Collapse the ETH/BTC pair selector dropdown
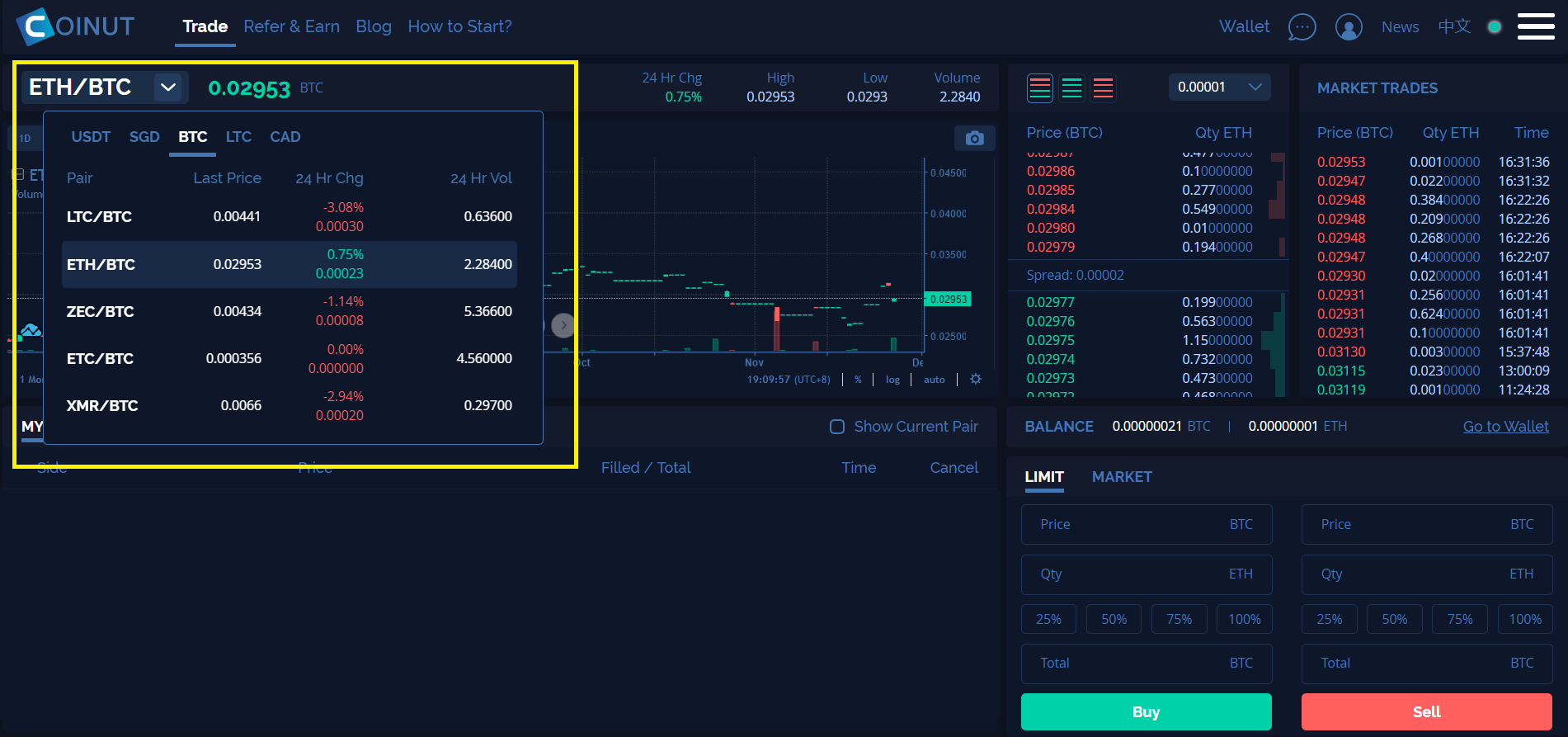 click(168, 87)
